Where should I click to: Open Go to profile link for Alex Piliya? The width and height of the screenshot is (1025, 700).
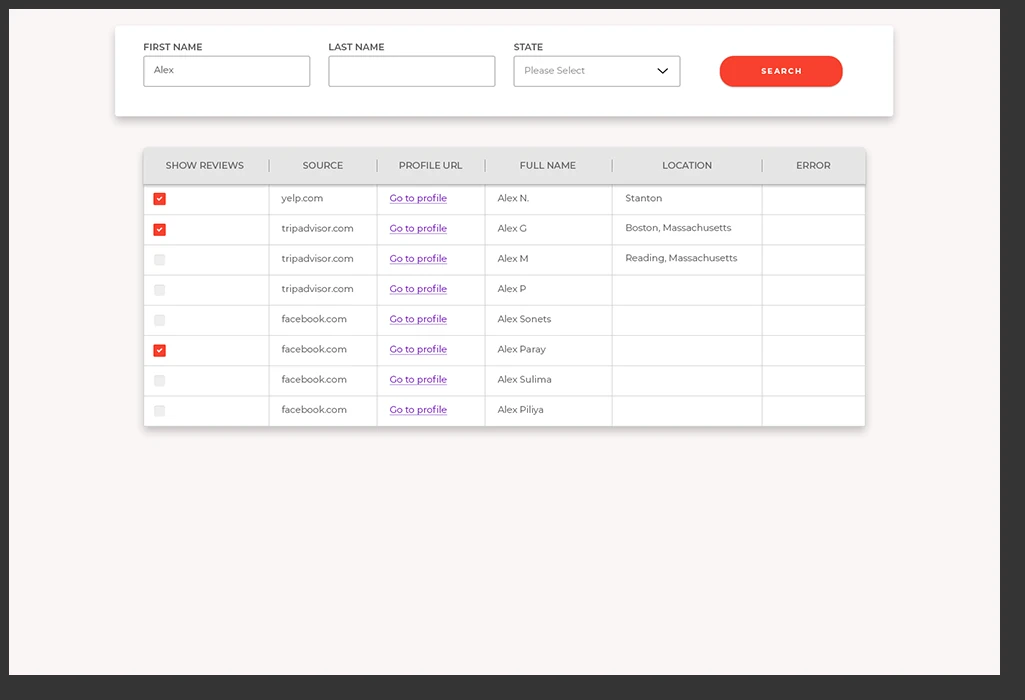click(x=418, y=409)
